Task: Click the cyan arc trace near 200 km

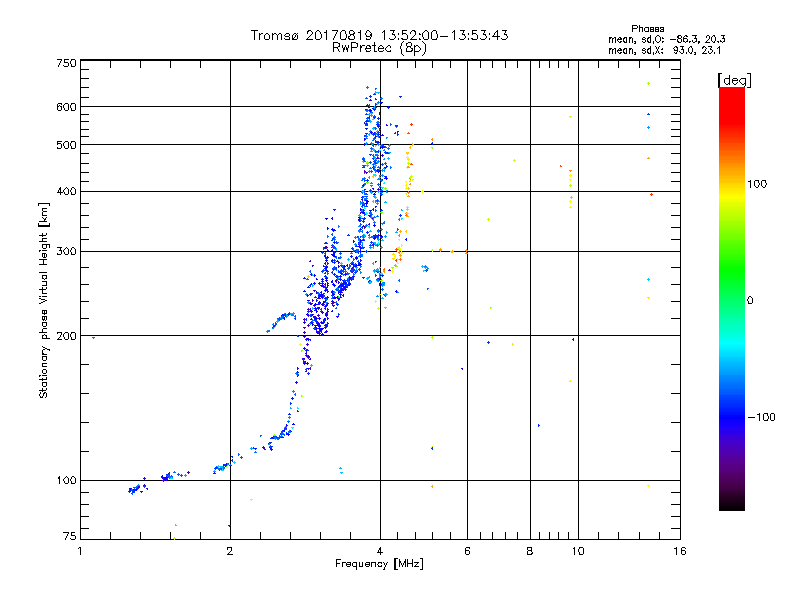Action: [281, 321]
